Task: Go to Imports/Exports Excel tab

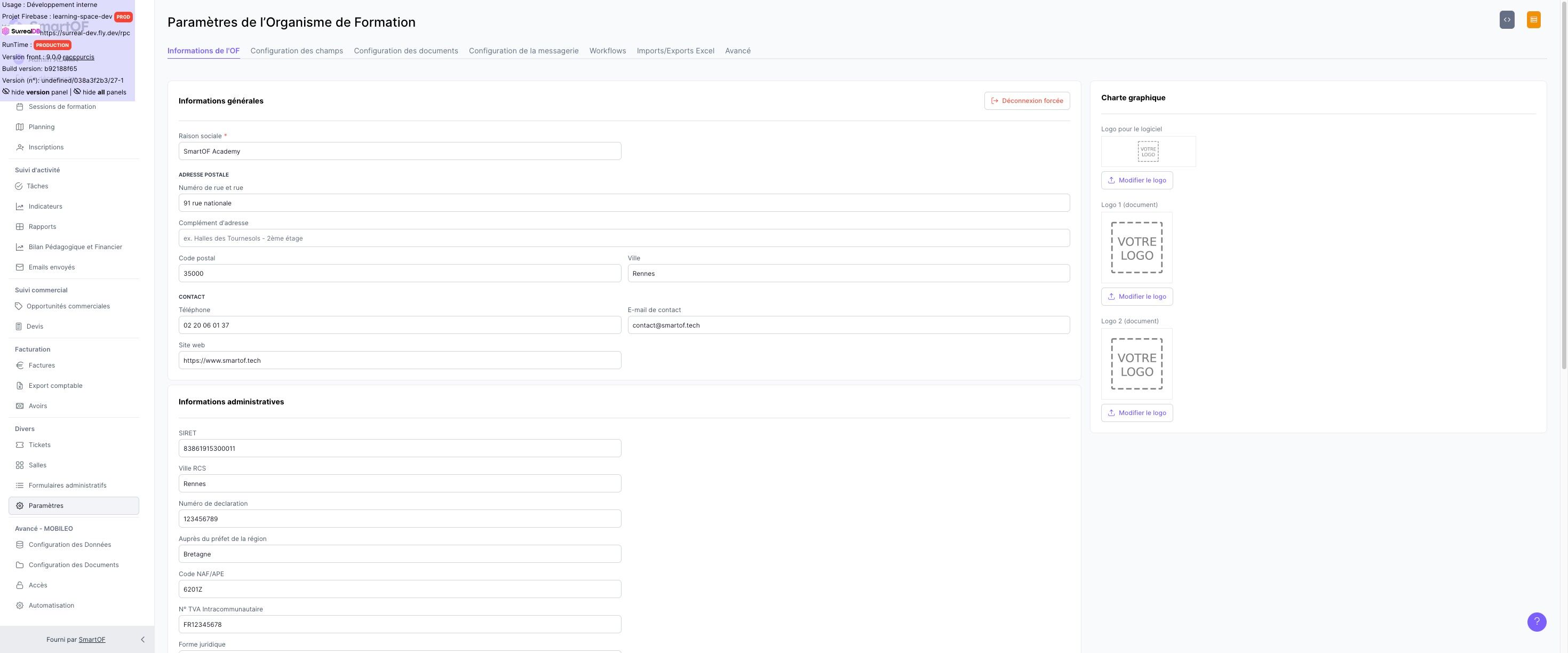Action: coord(675,51)
